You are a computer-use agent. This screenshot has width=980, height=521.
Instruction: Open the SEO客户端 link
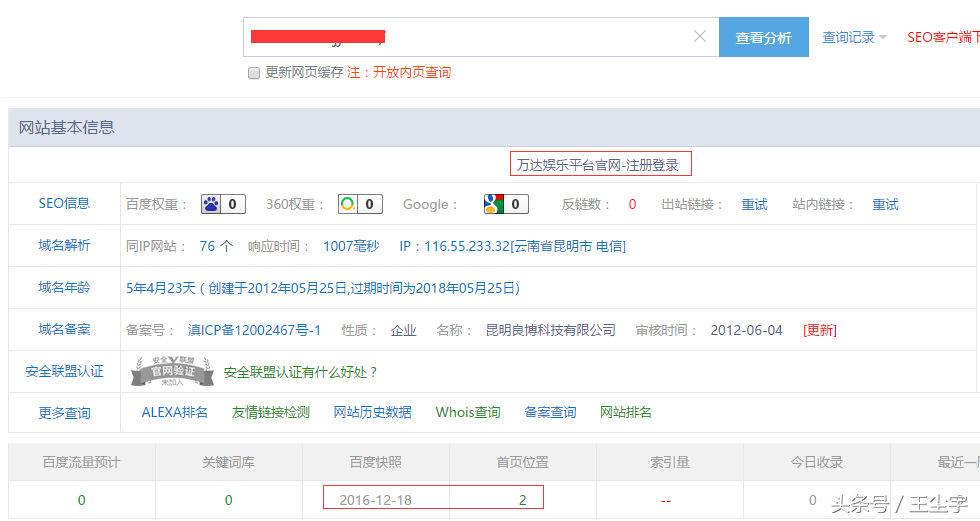943,37
